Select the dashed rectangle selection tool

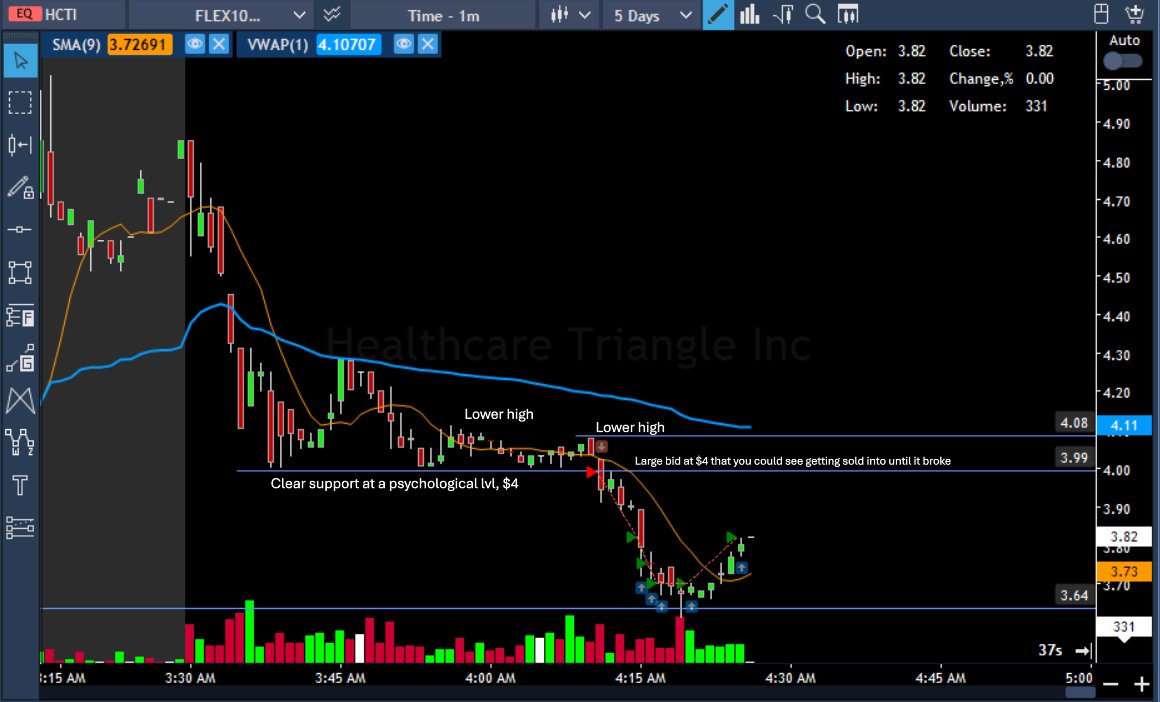(20, 102)
